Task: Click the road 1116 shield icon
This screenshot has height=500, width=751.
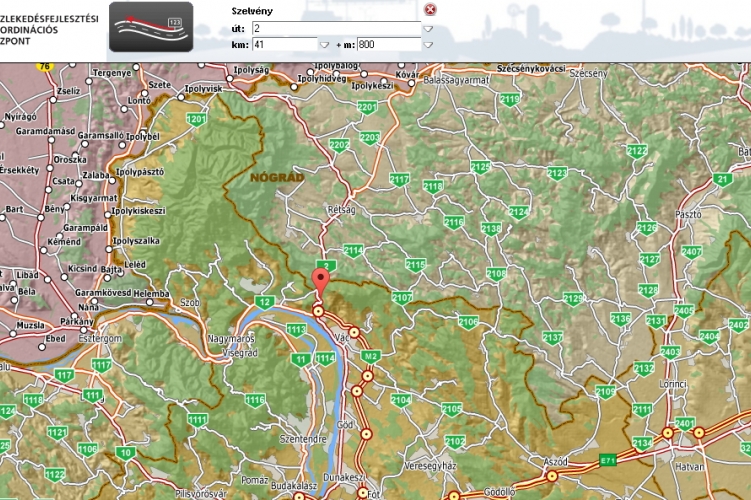Action: [255, 400]
